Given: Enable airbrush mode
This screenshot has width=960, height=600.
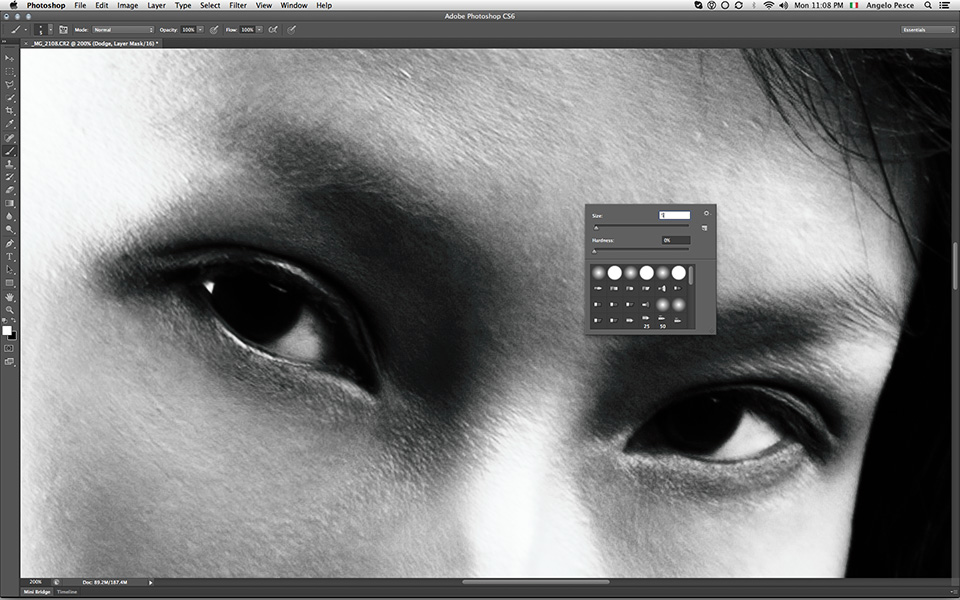Looking at the screenshot, I should tap(273, 29).
